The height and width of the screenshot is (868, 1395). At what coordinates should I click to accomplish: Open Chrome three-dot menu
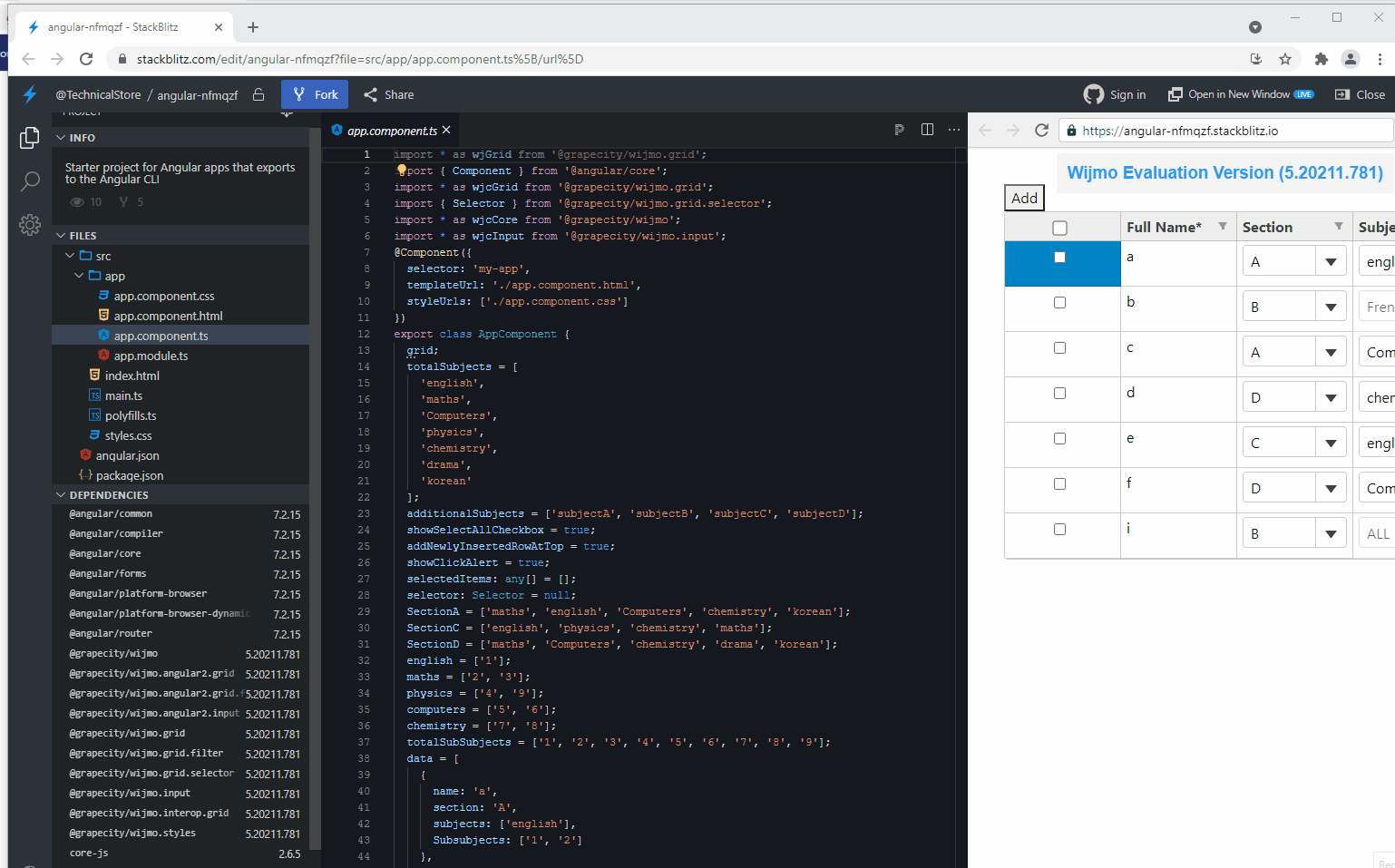pos(1380,59)
